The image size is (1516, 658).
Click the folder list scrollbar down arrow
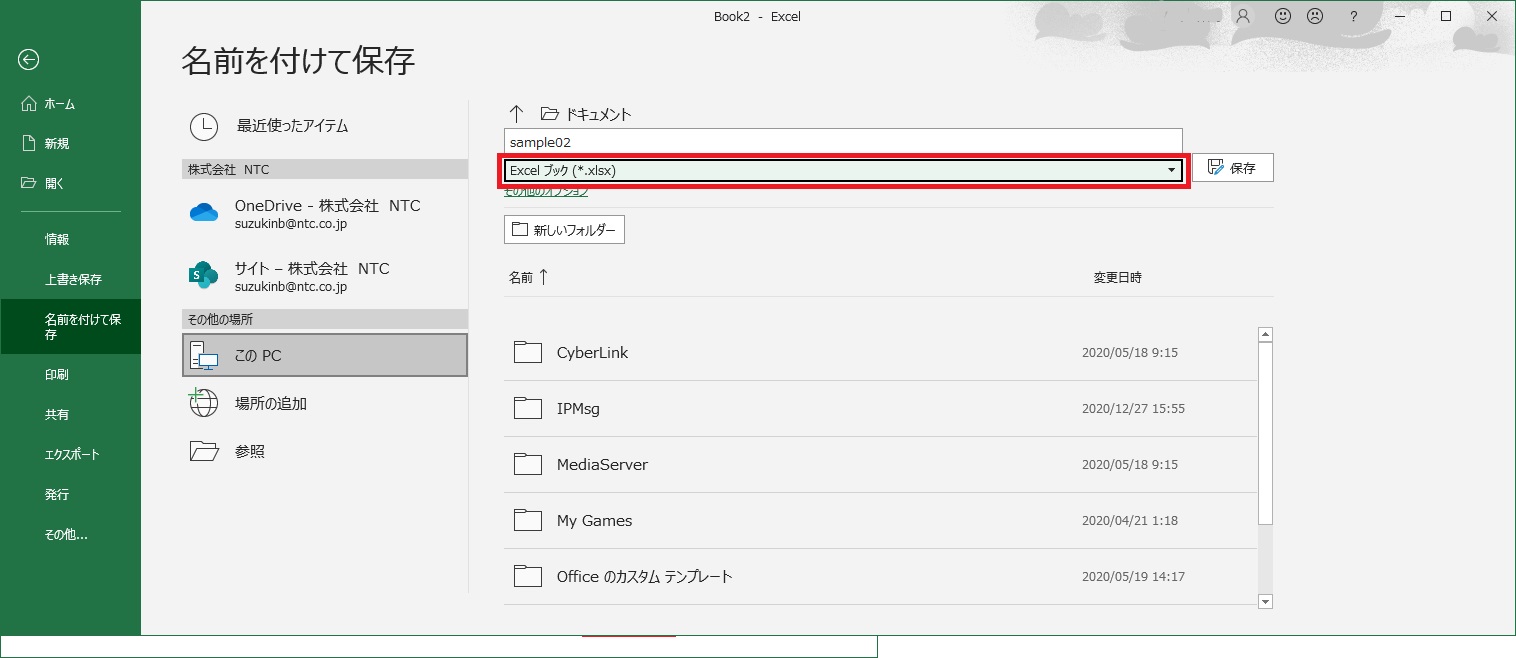click(x=1265, y=601)
